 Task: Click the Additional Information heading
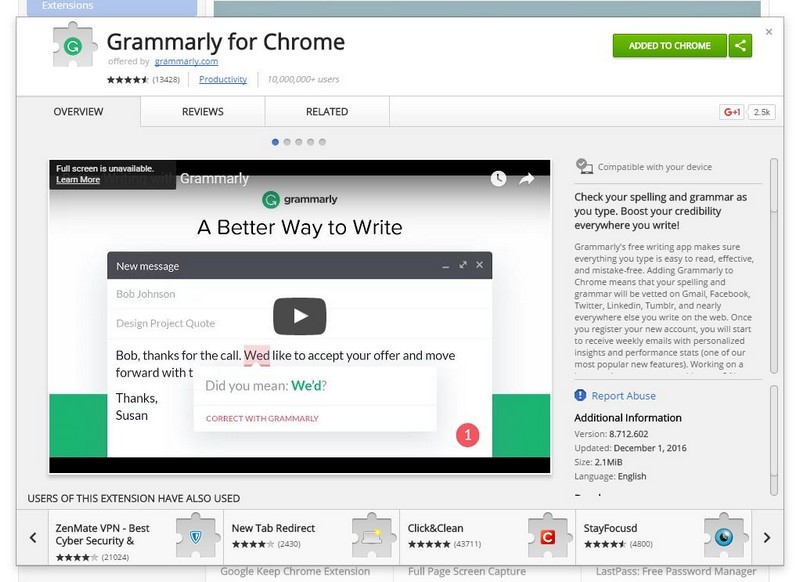[628, 418]
